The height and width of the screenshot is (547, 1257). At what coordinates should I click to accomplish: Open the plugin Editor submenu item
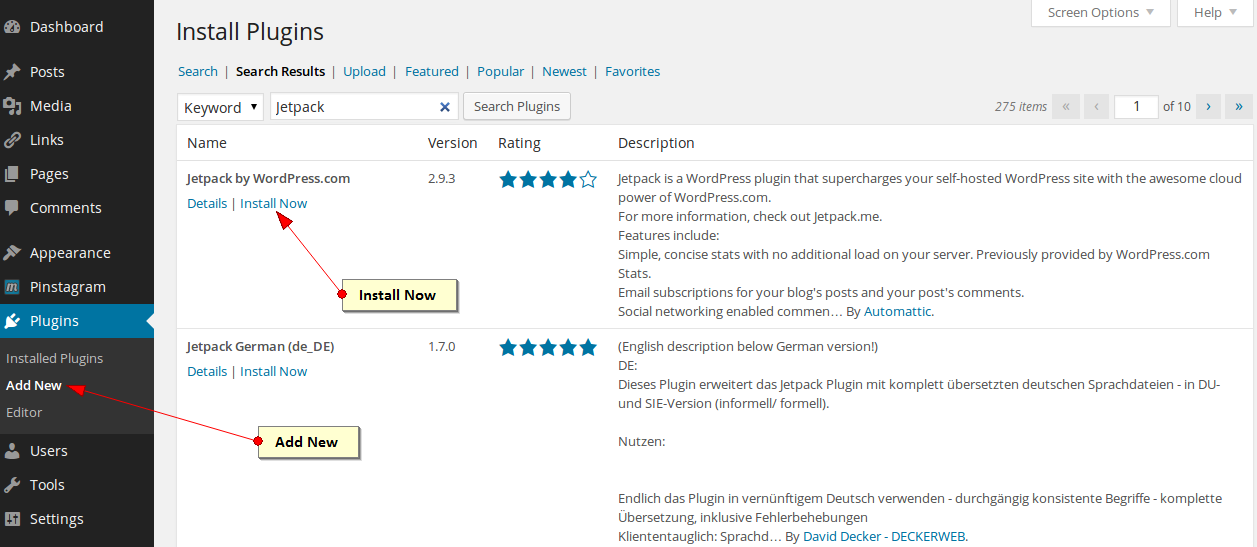24,412
